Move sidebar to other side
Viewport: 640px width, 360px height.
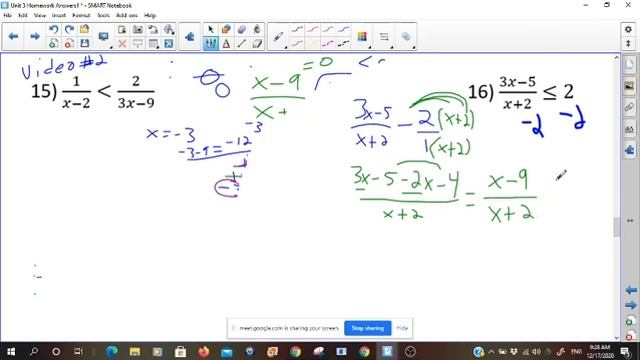(630, 220)
